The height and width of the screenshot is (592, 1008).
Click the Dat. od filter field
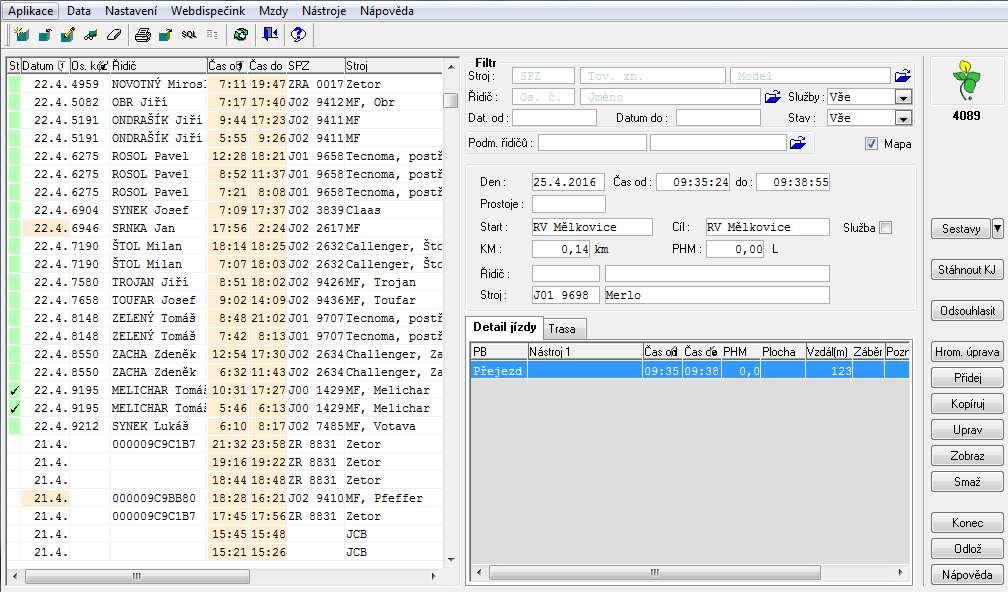[x=554, y=118]
